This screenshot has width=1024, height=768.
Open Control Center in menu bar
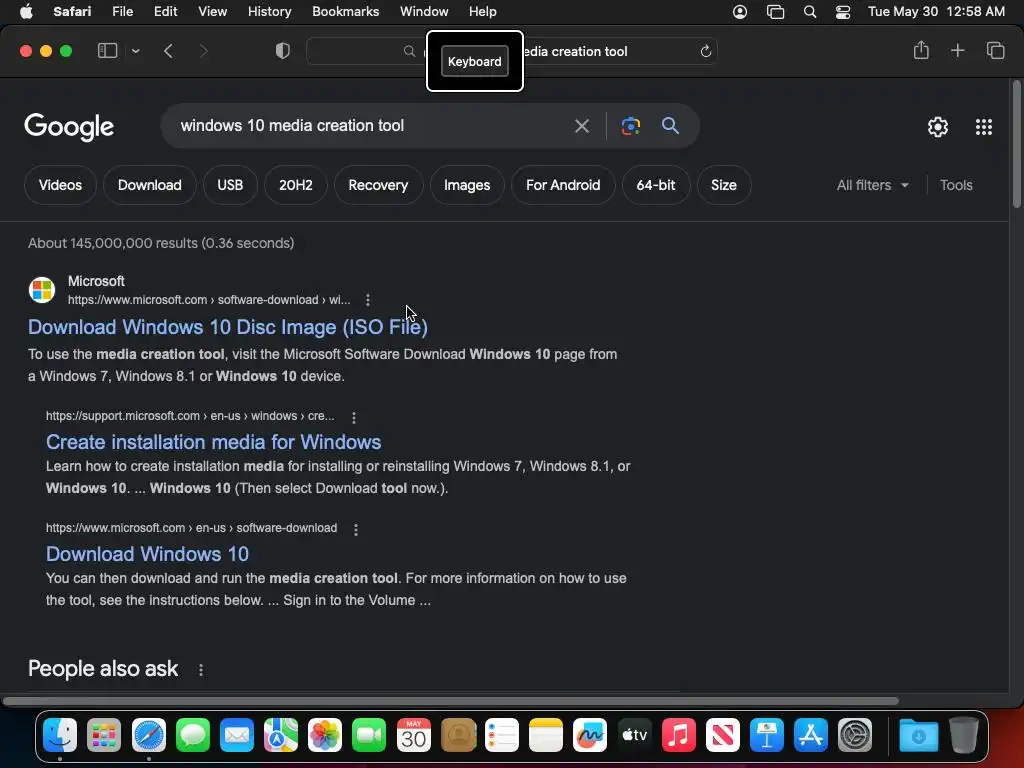(843, 12)
